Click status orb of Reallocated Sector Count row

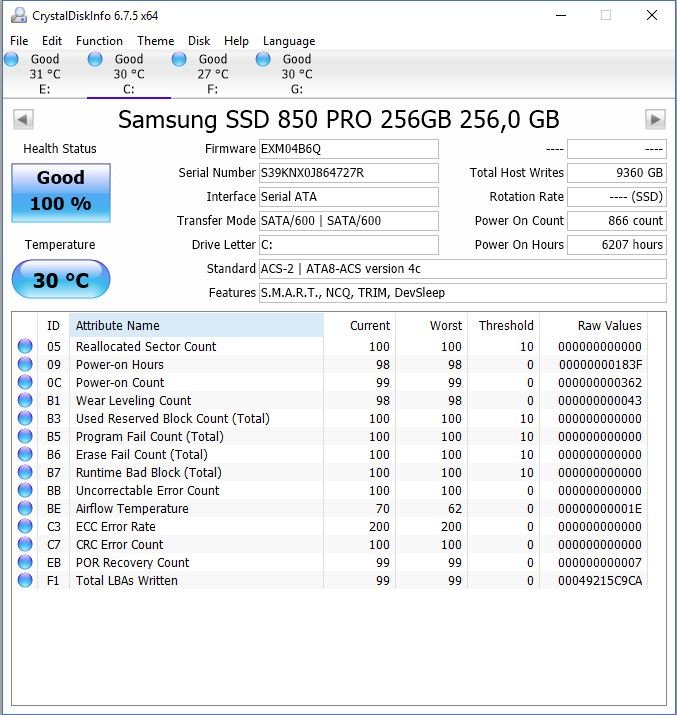[x=25, y=346]
